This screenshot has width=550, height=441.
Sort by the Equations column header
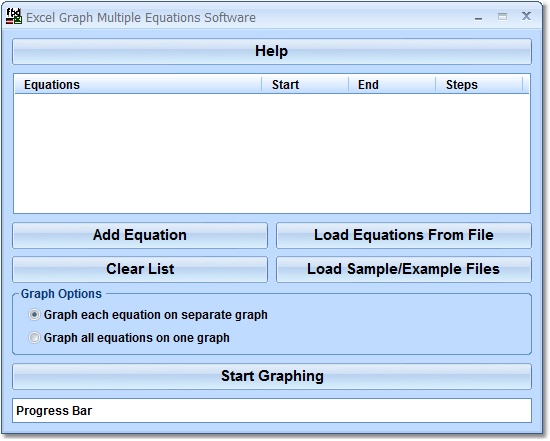[x=138, y=85]
